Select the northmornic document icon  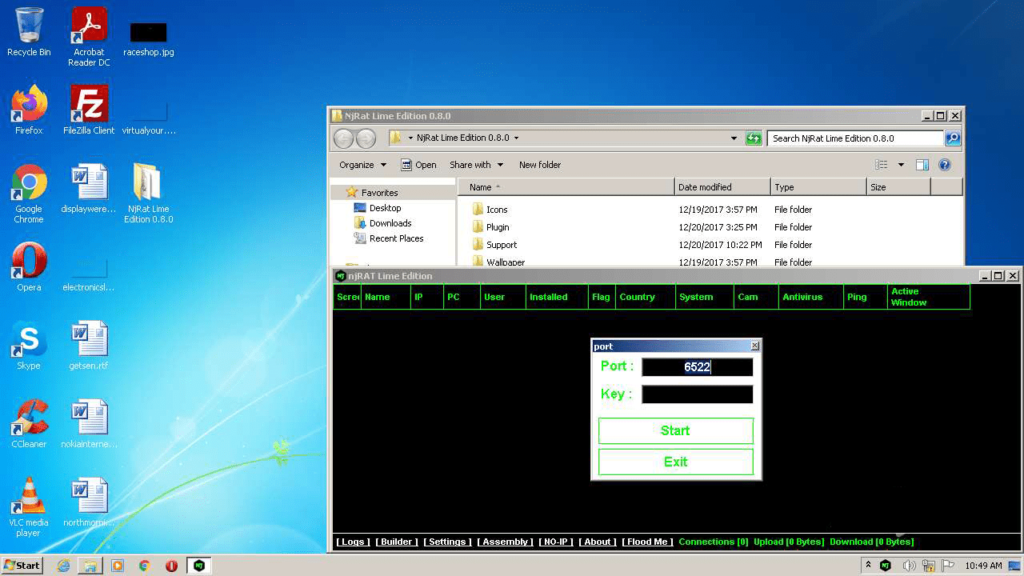[x=89, y=502]
